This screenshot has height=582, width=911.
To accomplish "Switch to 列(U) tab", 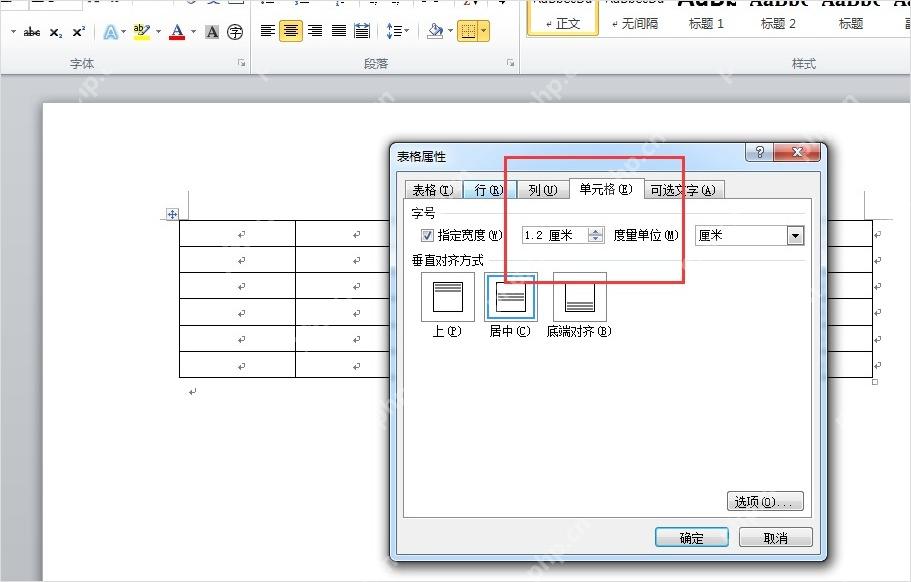I will 543,190.
